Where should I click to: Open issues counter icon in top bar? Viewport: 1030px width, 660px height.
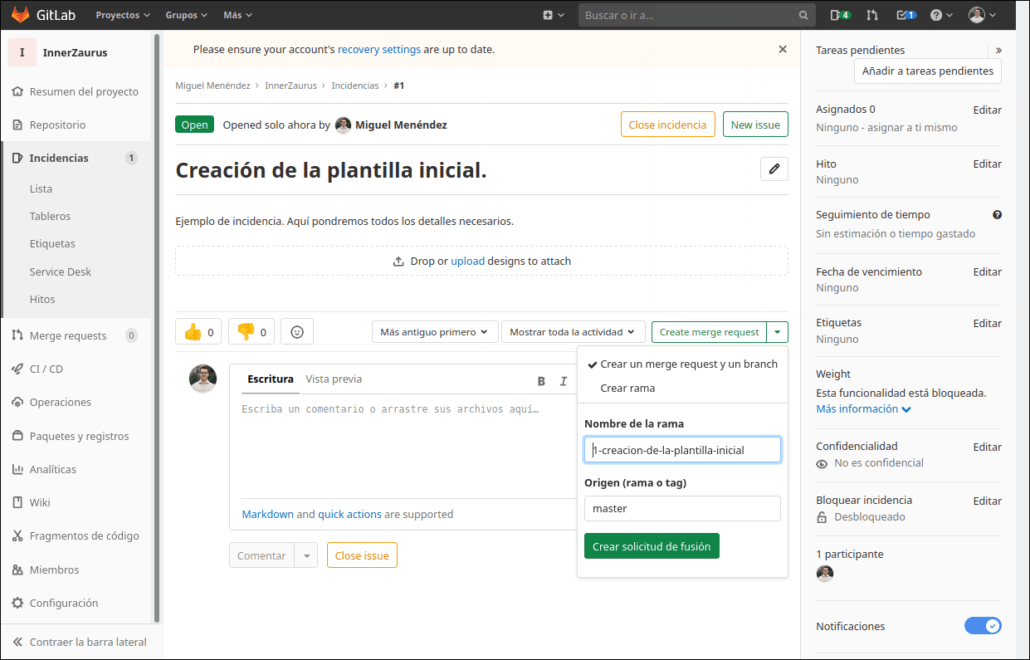(840, 15)
